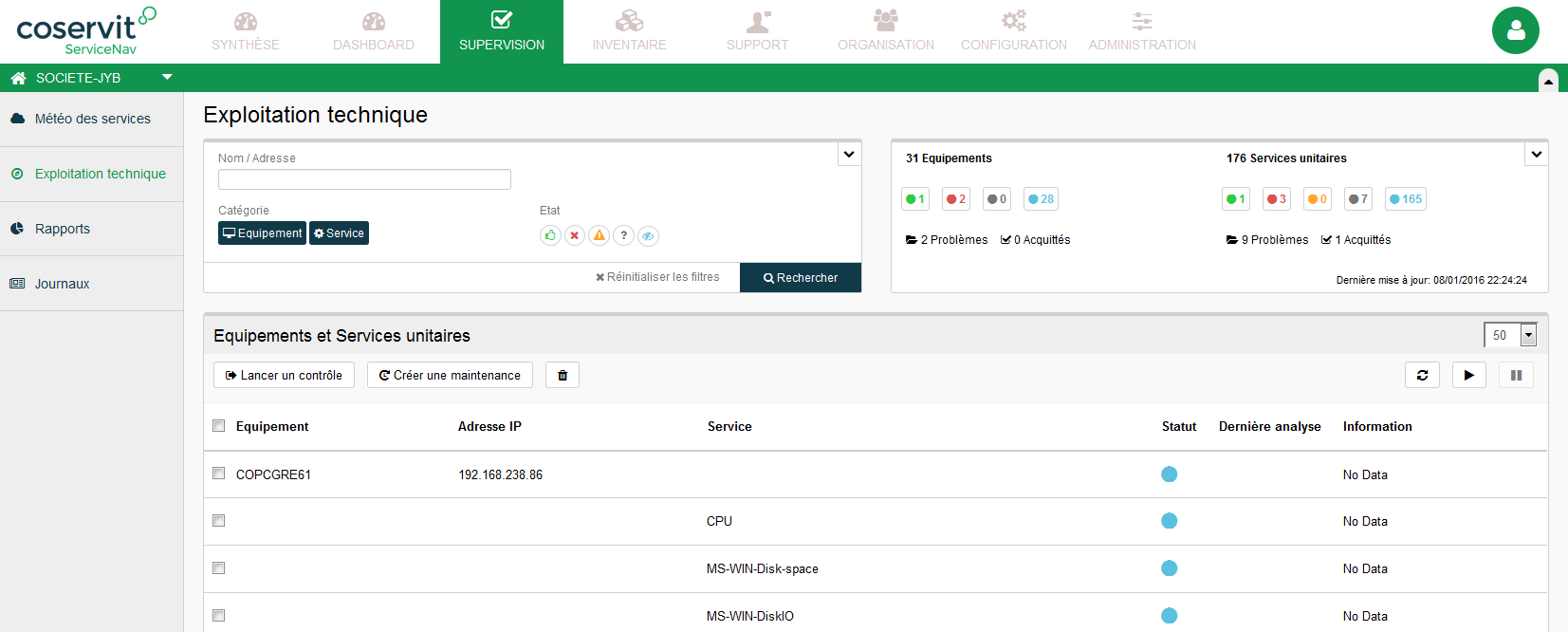Open the 50 rows-per-page dropdown
Screen dimensions: 1568x632
1510,335
